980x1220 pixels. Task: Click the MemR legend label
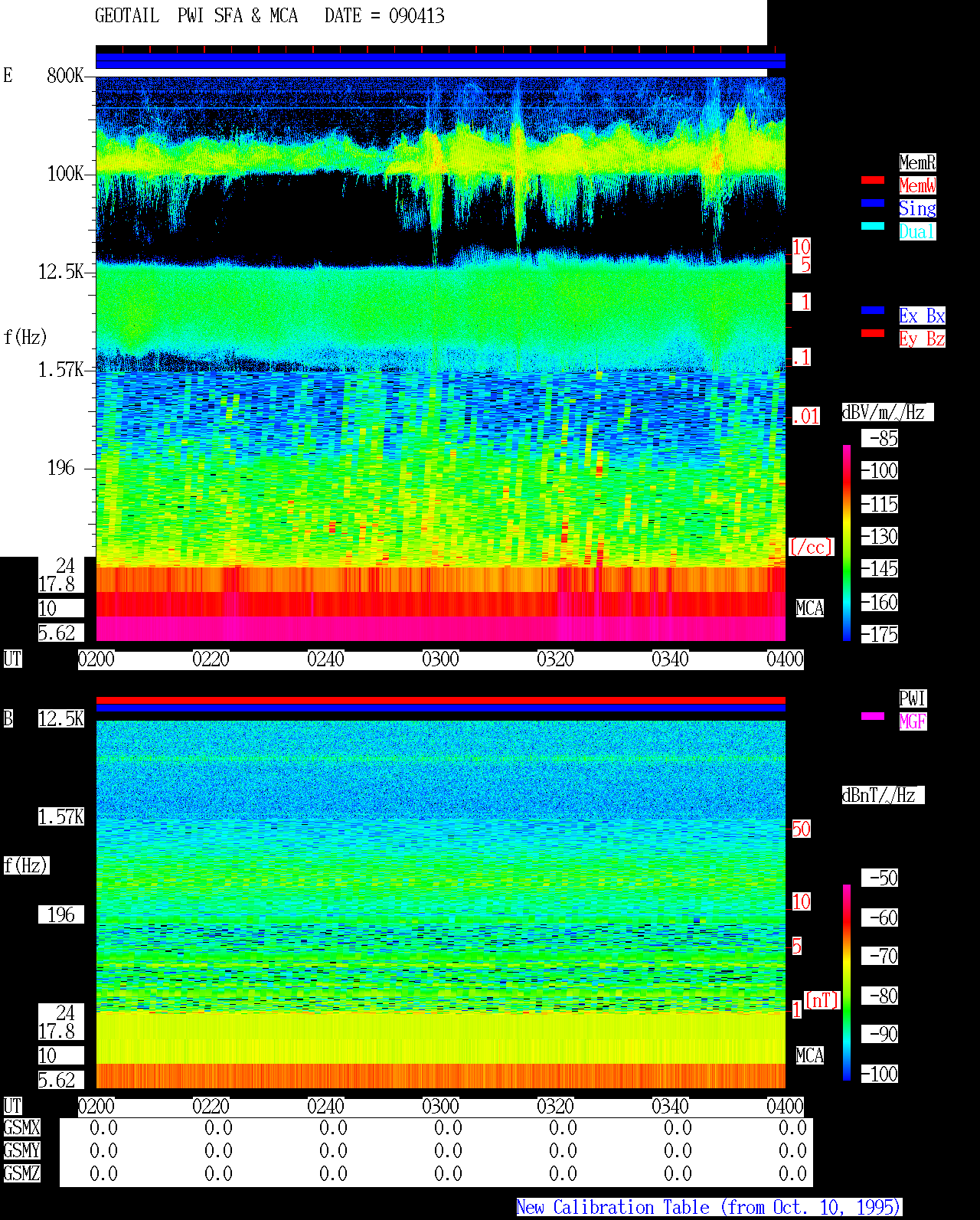917,162
